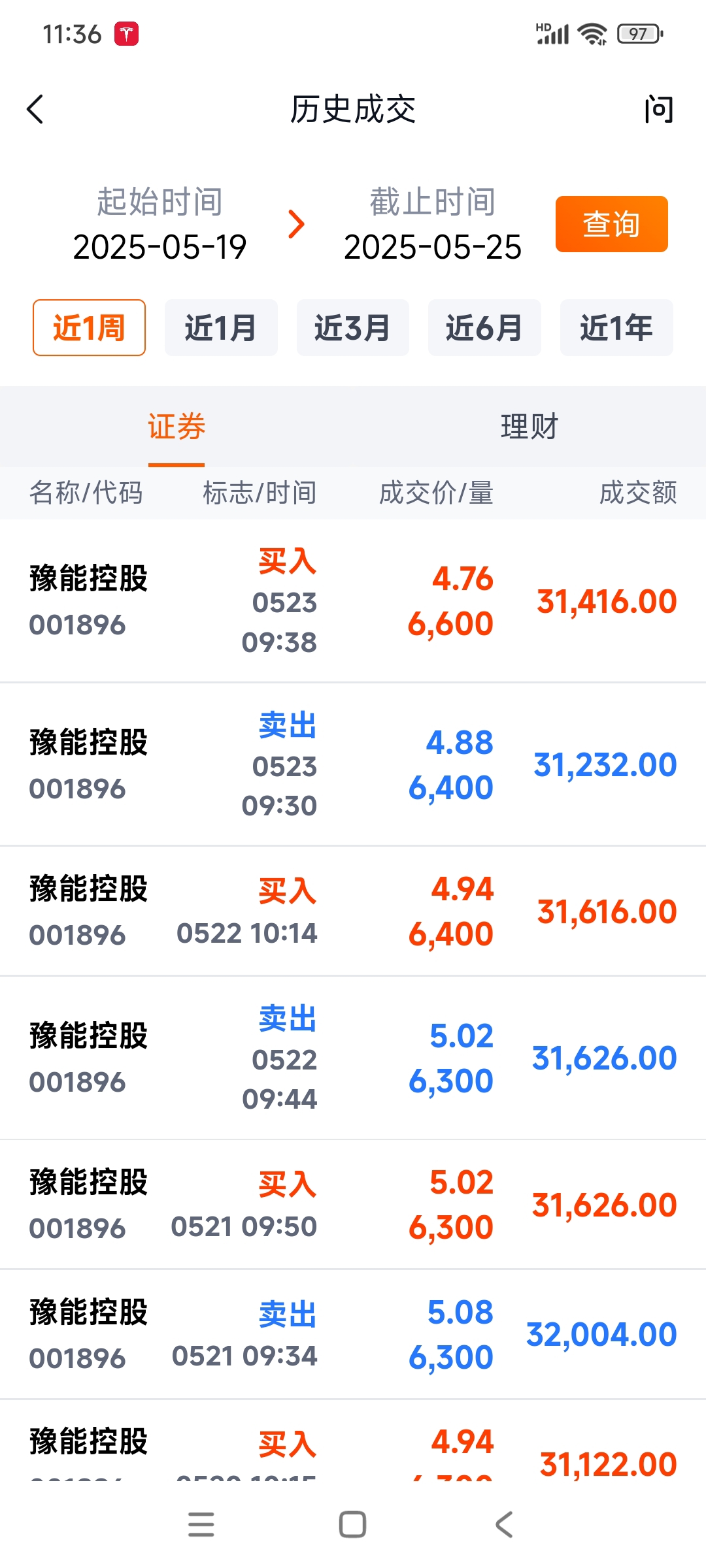Tap the battery indicator in status bar

[x=640, y=33]
